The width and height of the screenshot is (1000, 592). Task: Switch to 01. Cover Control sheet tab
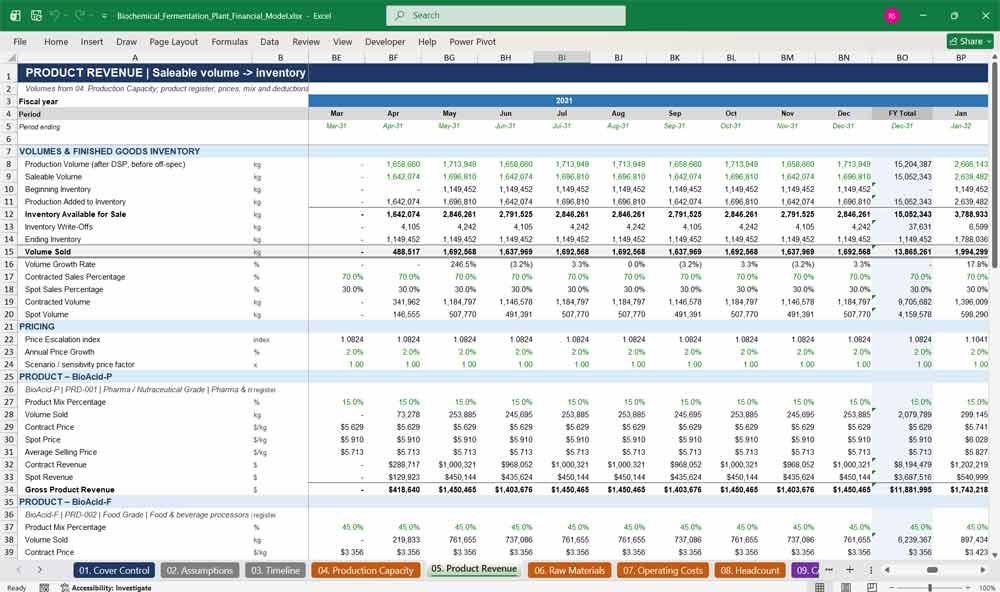click(115, 570)
